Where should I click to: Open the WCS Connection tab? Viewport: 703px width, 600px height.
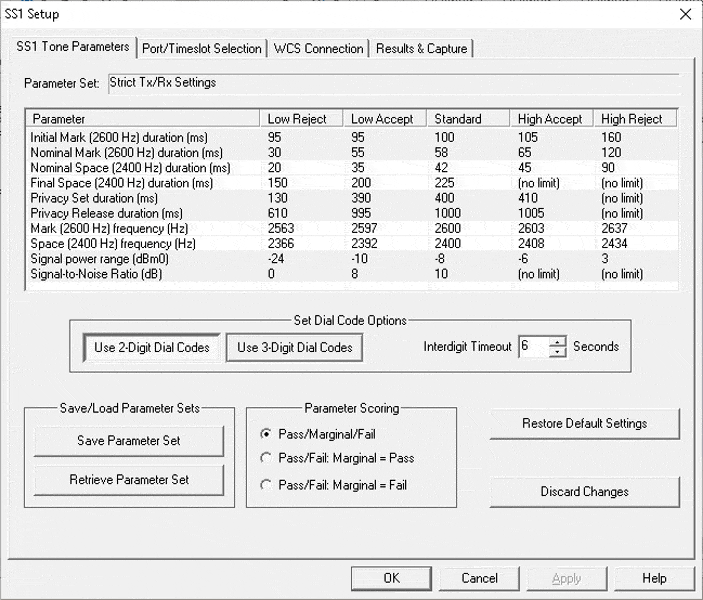[x=318, y=48]
